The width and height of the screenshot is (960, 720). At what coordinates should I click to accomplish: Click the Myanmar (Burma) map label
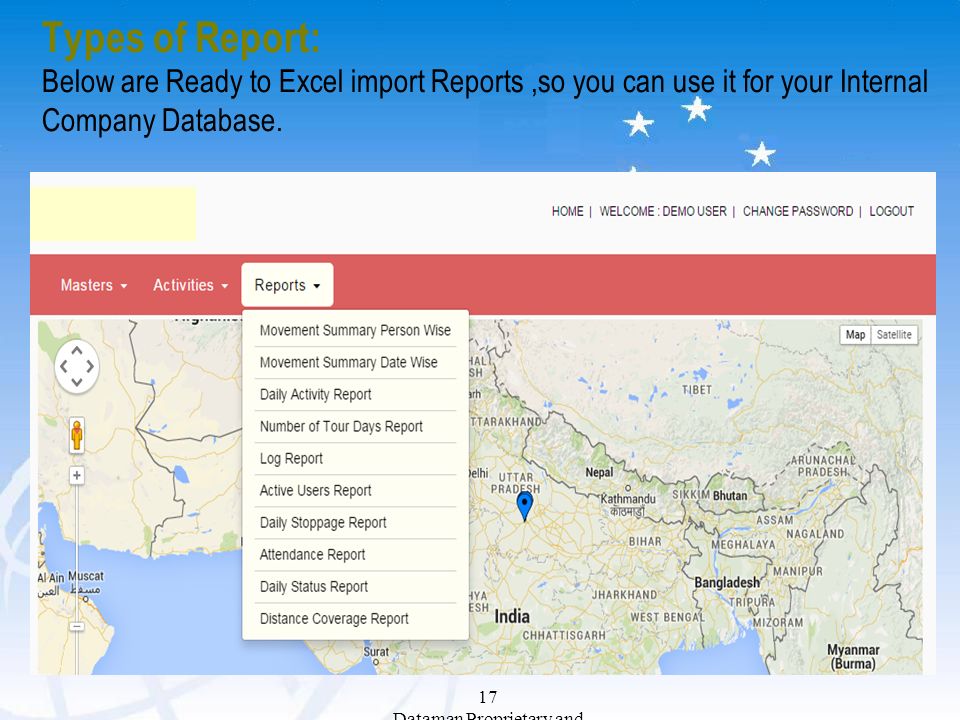pyautogui.click(x=853, y=657)
